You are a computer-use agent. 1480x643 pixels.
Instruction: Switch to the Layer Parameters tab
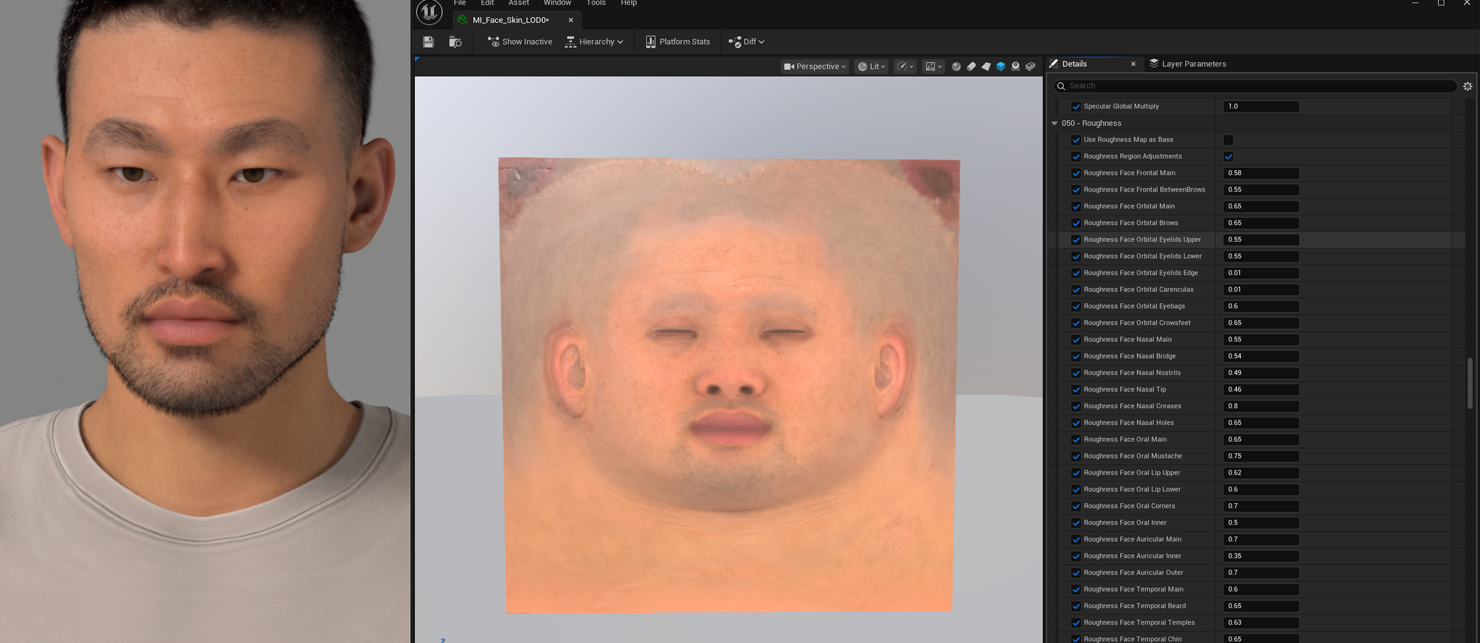coord(1193,64)
